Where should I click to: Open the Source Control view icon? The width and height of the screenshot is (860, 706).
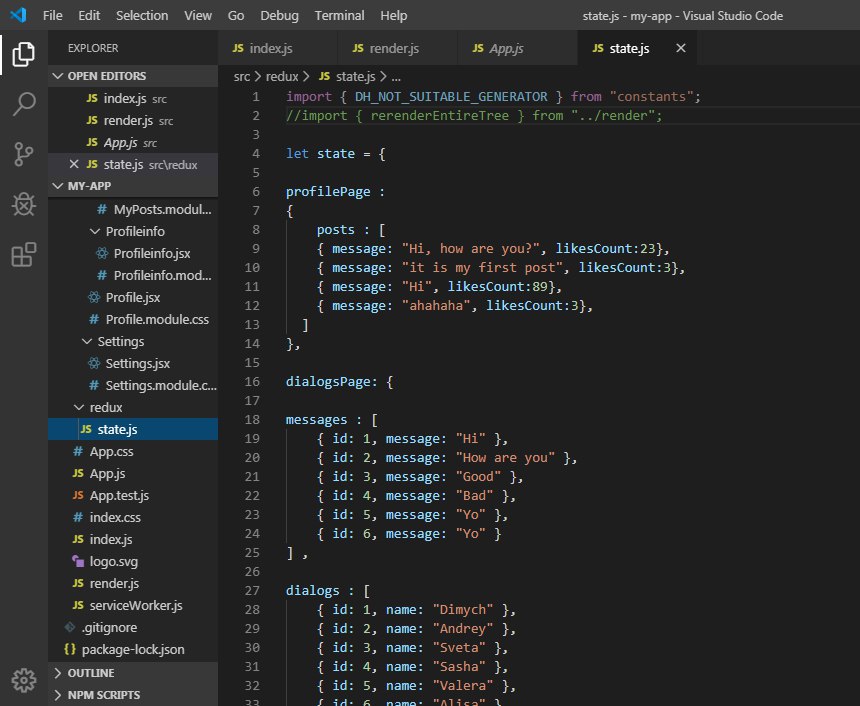point(23,154)
